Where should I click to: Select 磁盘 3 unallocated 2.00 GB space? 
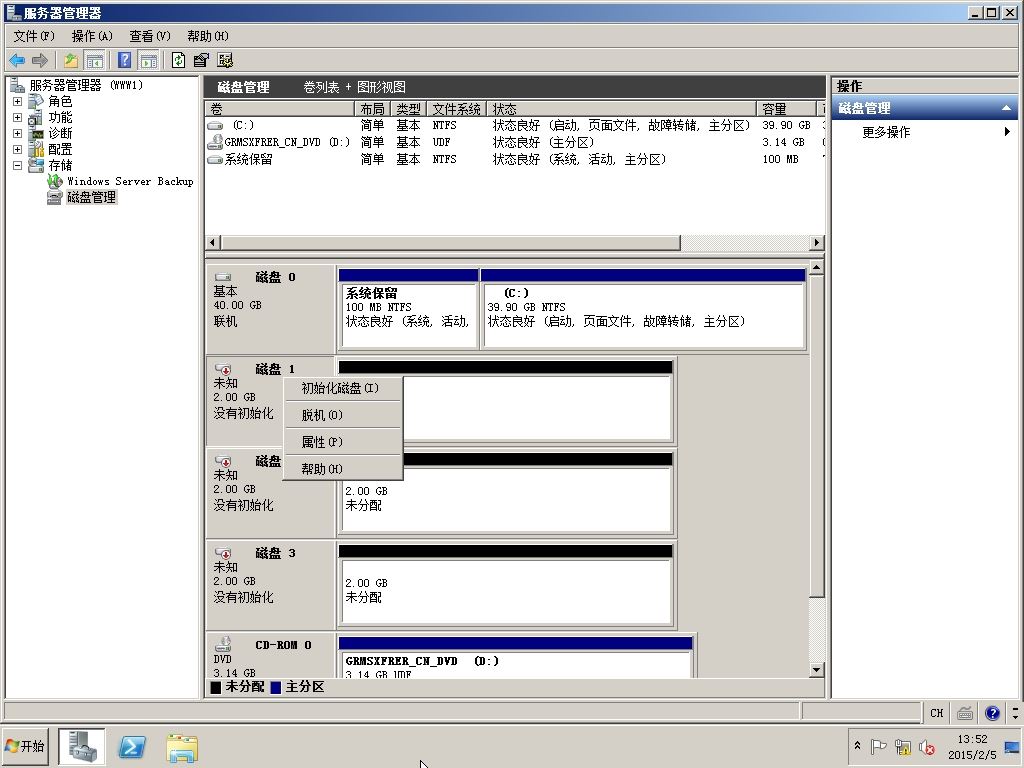(505, 585)
